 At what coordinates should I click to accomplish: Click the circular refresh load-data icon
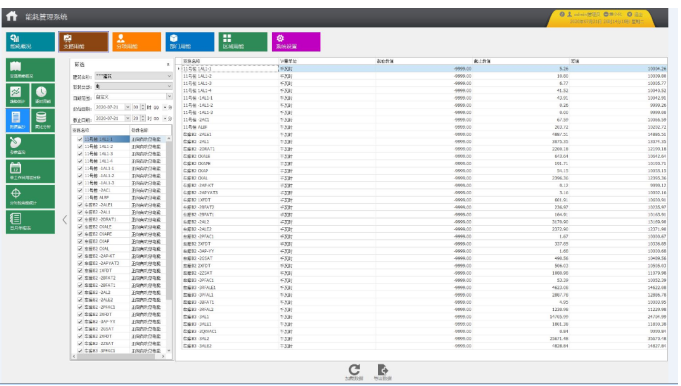pos(354,370)
